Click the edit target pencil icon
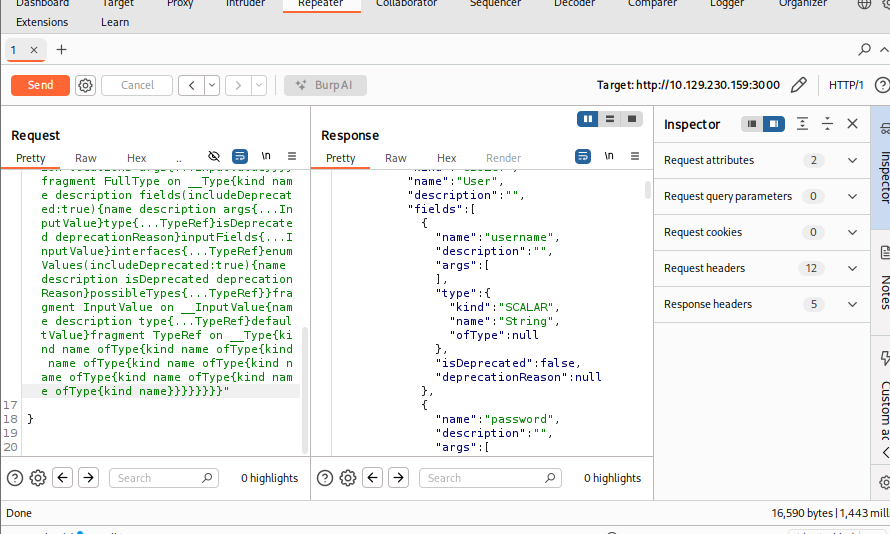 click(x=799, y=85)
